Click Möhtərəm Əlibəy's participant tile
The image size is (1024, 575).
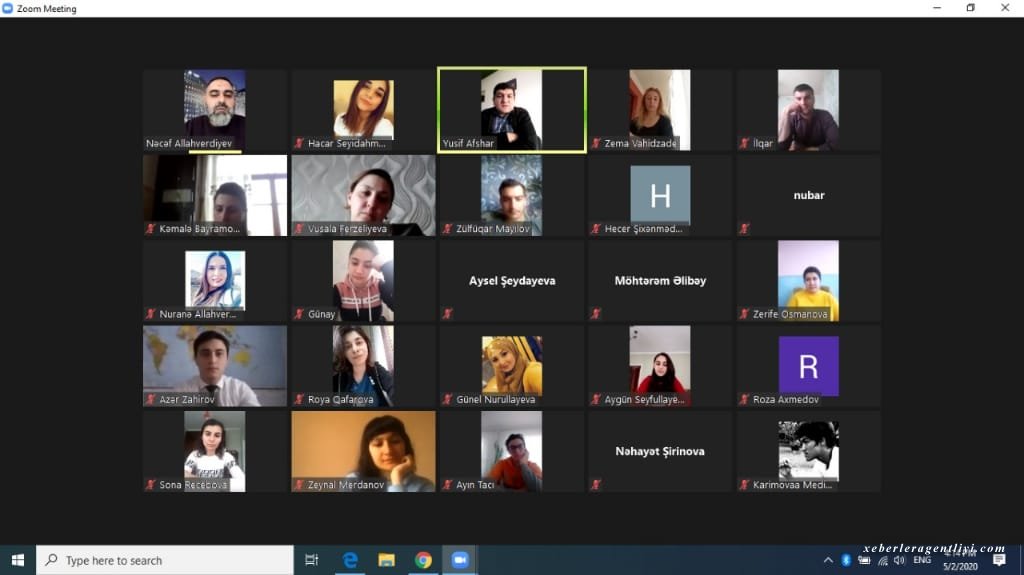click(x=660, y=281)
